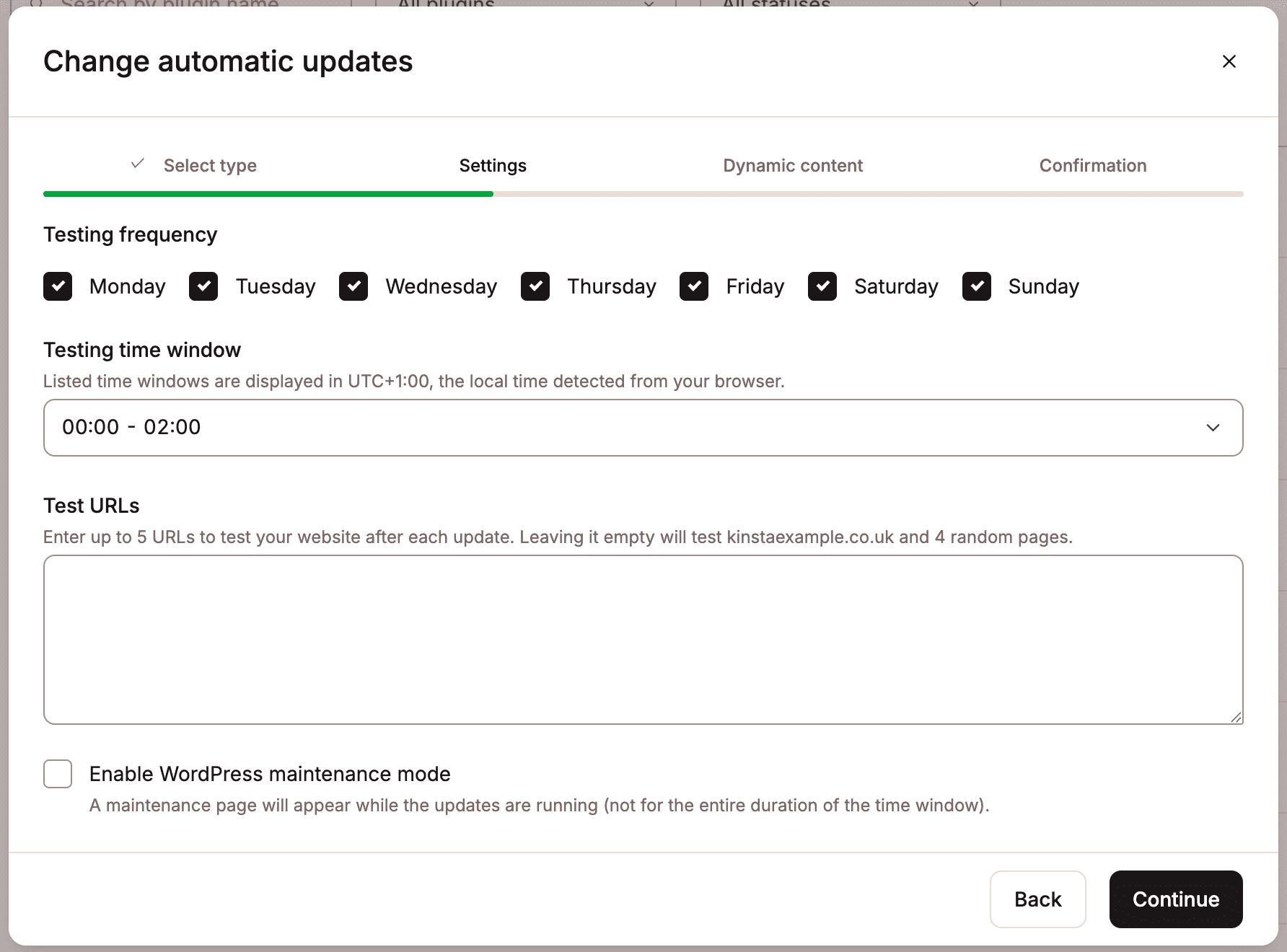Switch to the Dynamic content step
1287x952 pixels.
tap(793, 165)
